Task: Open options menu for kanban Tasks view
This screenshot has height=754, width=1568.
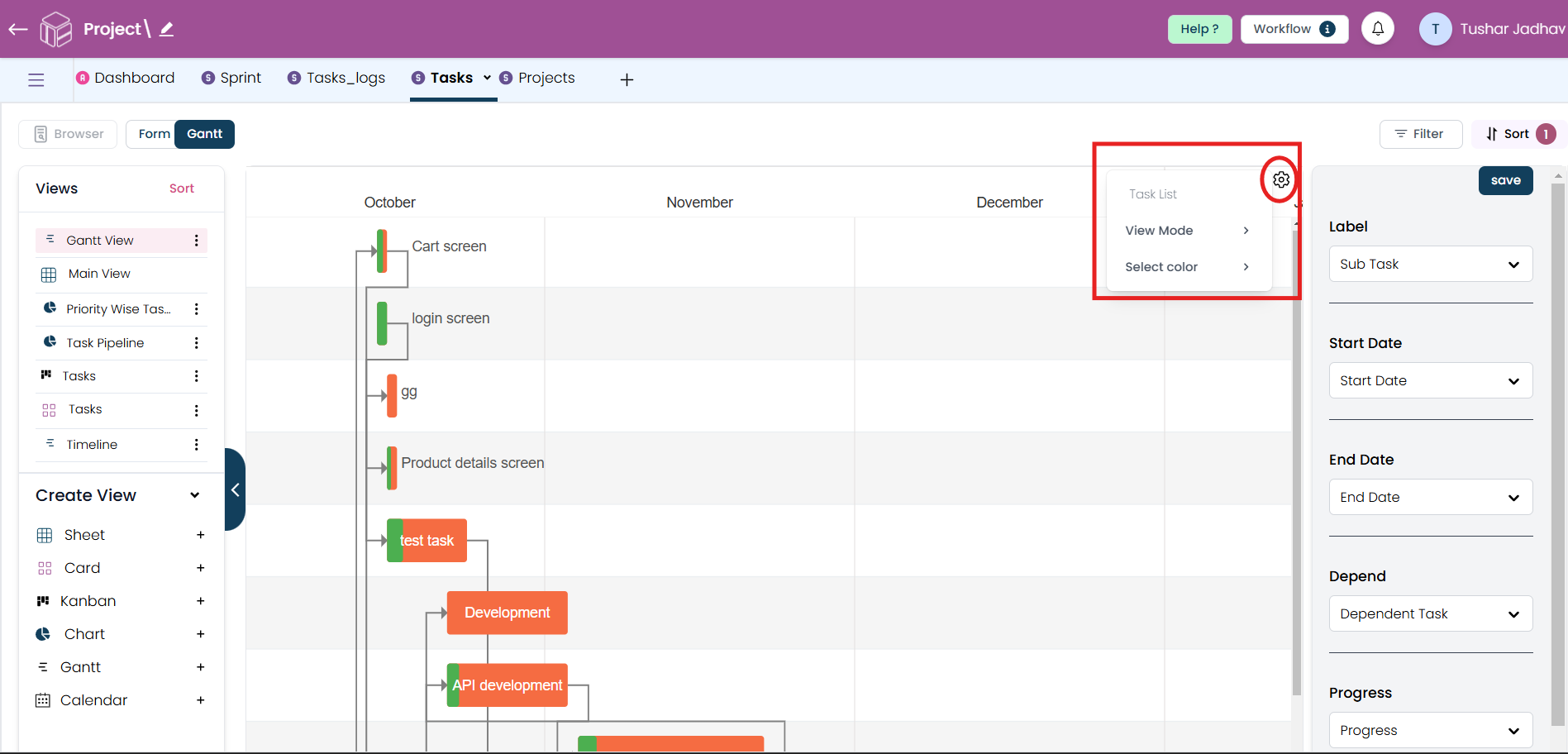Action: pos(196,376)
